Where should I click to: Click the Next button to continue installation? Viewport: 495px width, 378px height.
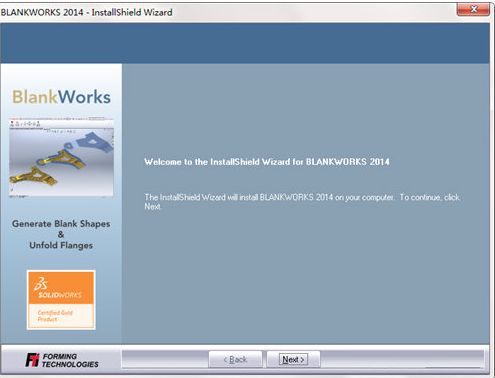(293, 359)
